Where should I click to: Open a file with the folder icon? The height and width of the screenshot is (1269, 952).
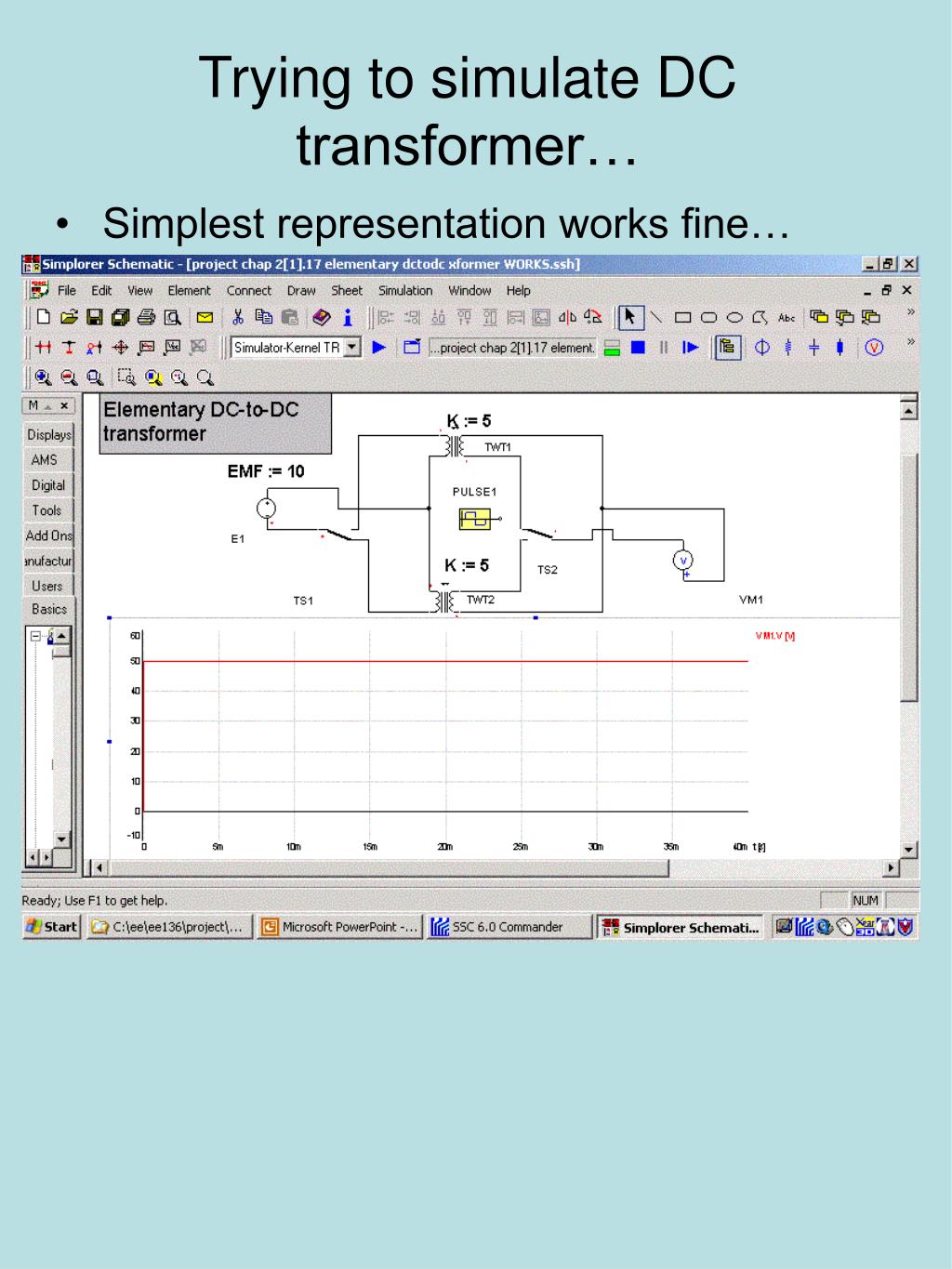pyautogui.click(x=69, y=317)
